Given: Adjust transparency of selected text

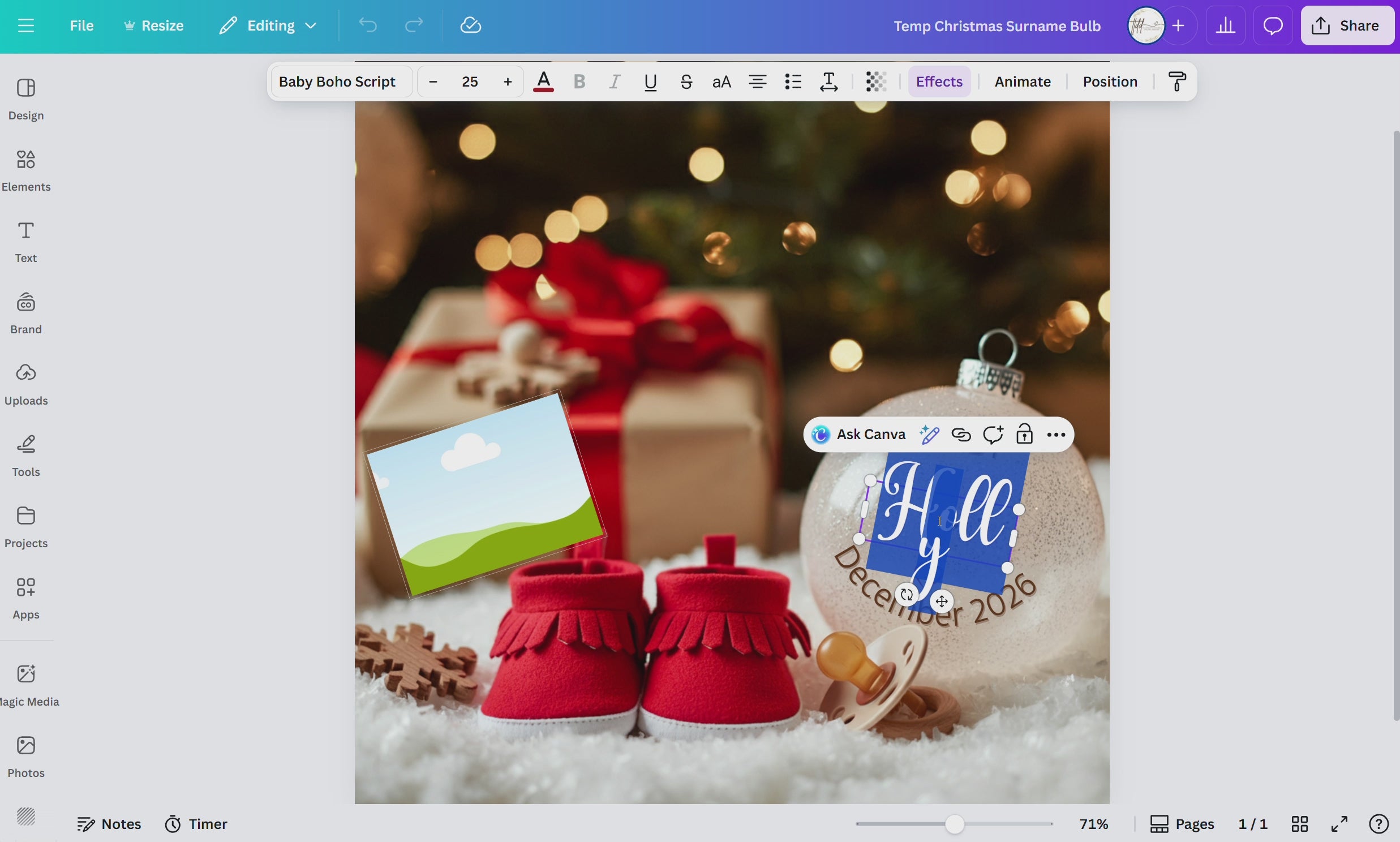Looking at the screenshot, I should 875,81.
